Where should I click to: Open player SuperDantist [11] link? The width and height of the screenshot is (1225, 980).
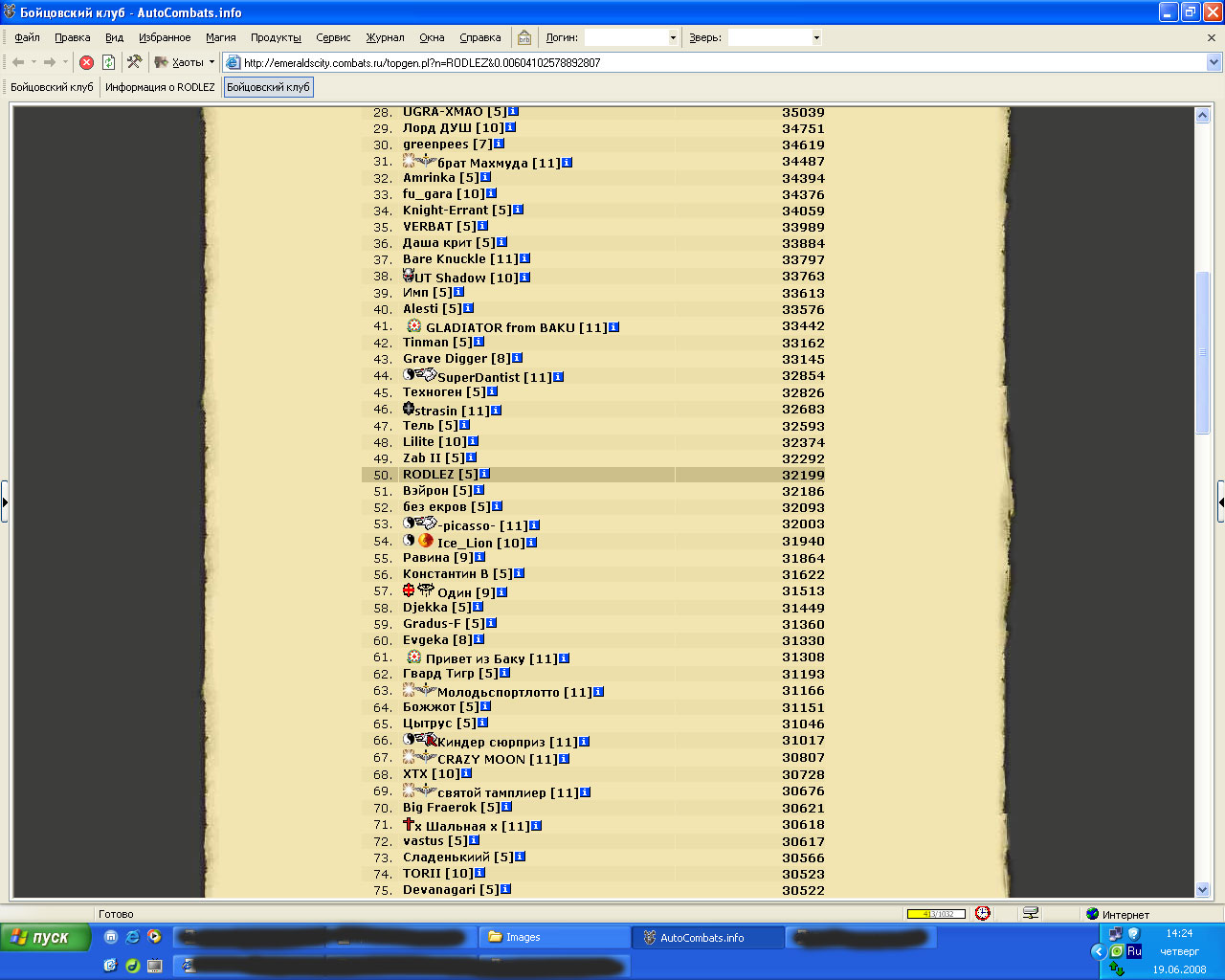pos(494,377)
